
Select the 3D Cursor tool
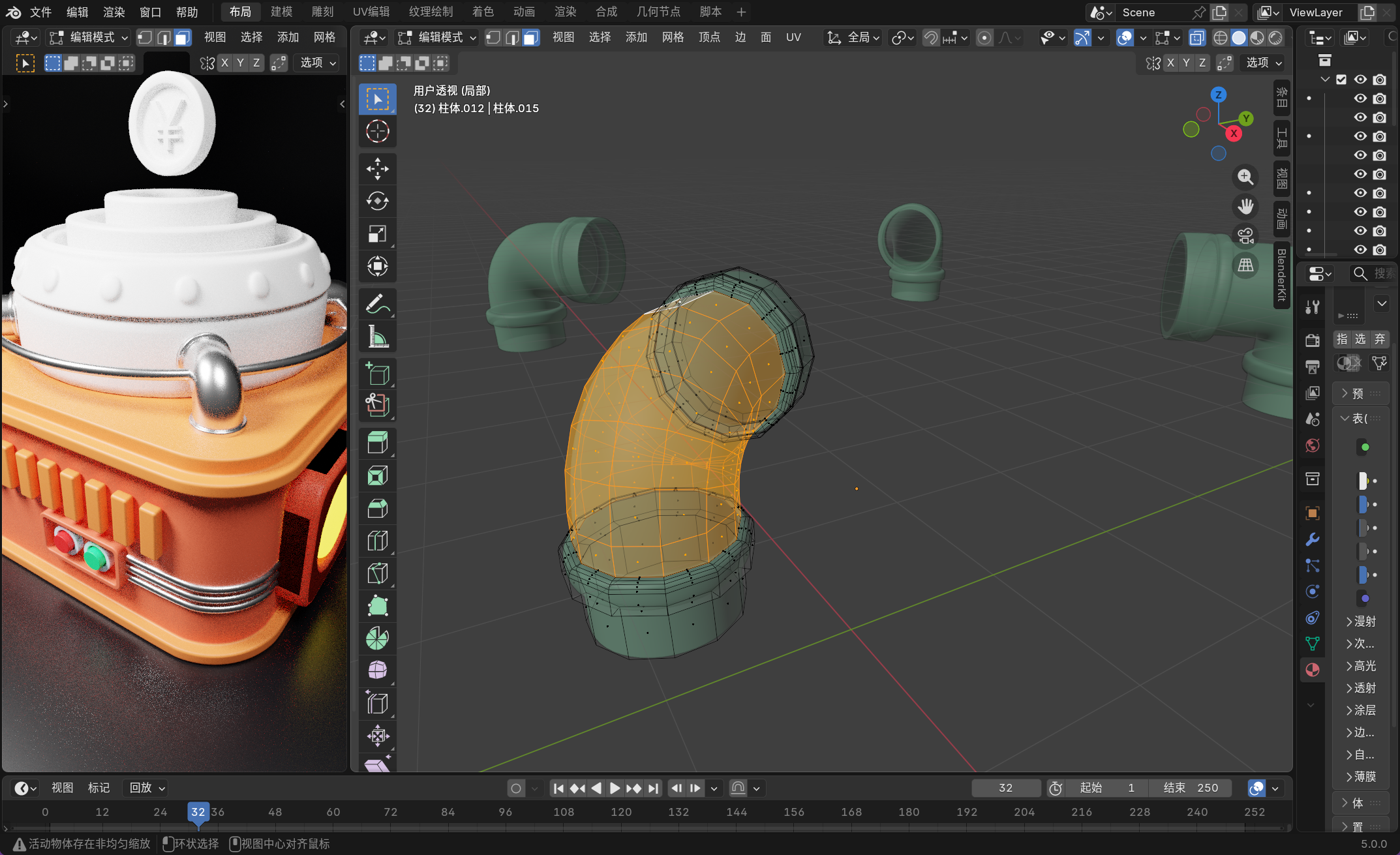(x=377, y=132)
